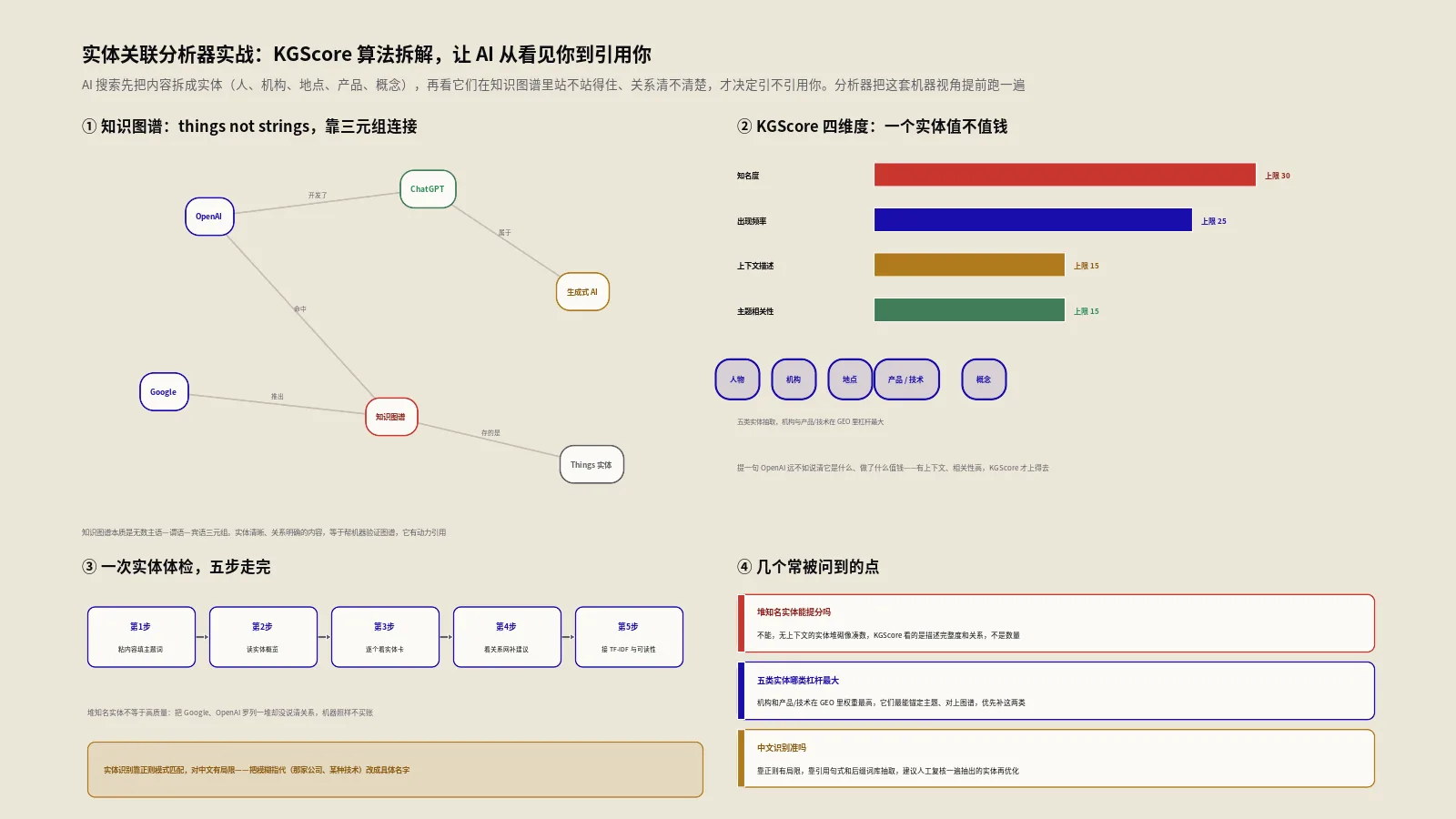Image resolution: width=1456 pixels, height=819 pixels.
Task: Click the blue 出现频率 bar
Action: point(1033,220)
